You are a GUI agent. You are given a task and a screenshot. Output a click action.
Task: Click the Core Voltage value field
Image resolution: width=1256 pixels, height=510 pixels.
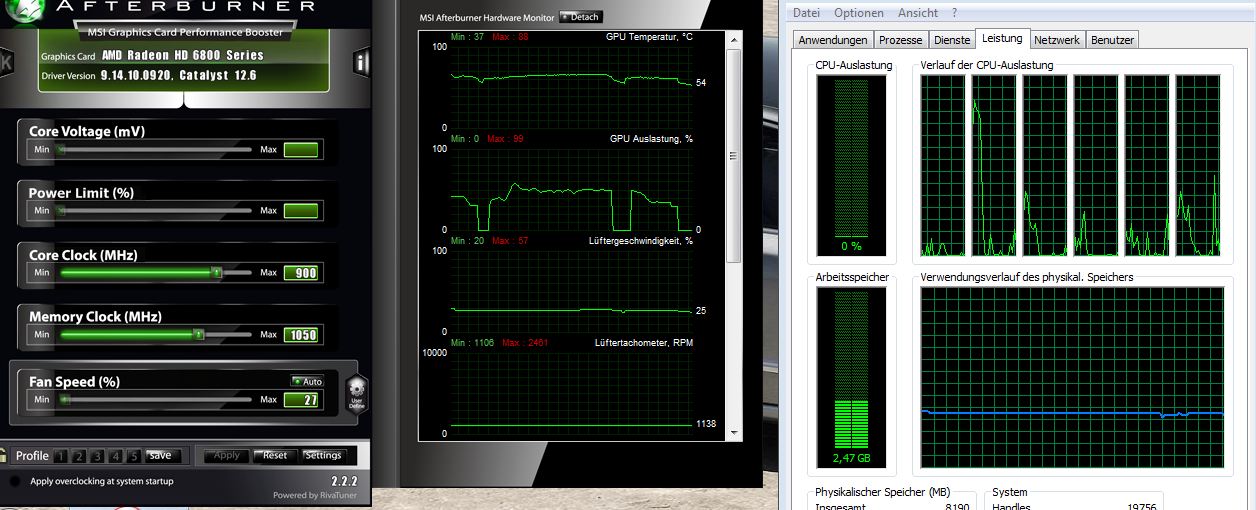[x=301, y=150]
